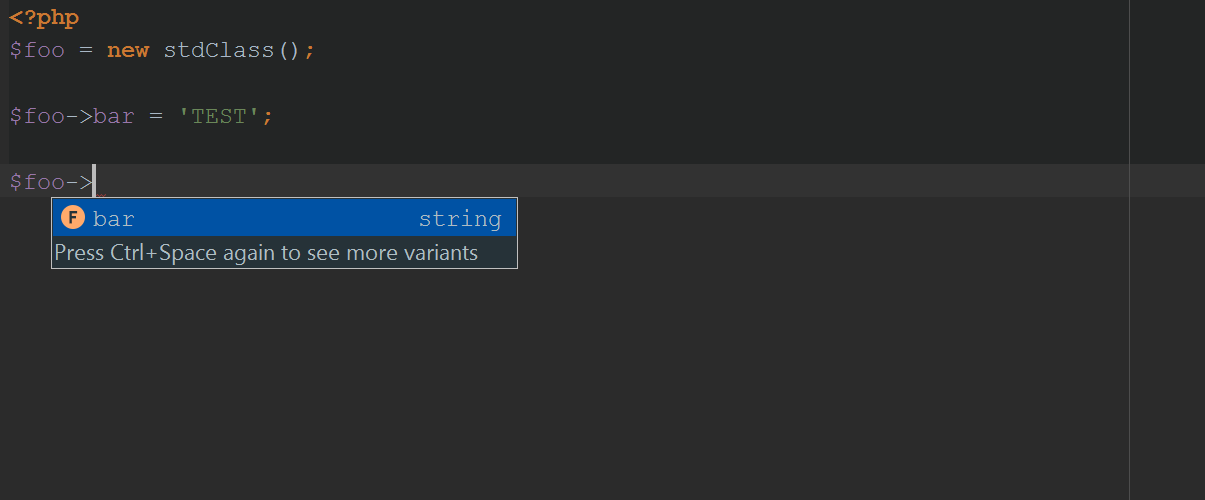Click $foo on the highlighted current line
This screenshot has width=1205, height=500.
37,182
